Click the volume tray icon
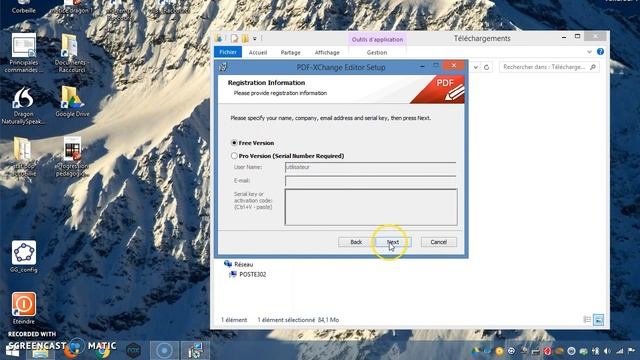This screenshot has width=640, height=360. (607, 351)
